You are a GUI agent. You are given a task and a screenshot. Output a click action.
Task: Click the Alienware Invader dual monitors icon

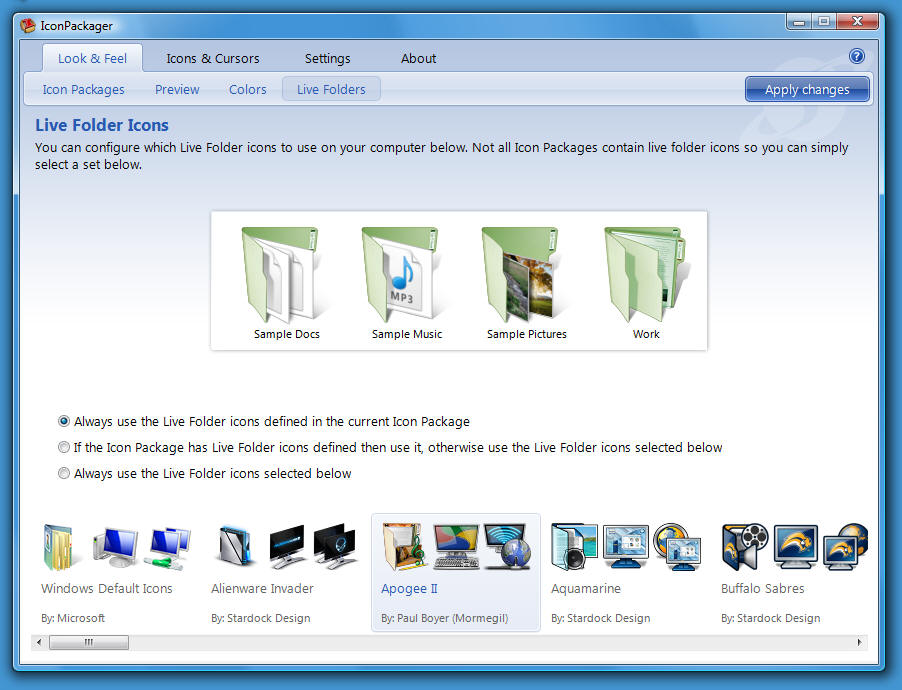tap(335, 547)
